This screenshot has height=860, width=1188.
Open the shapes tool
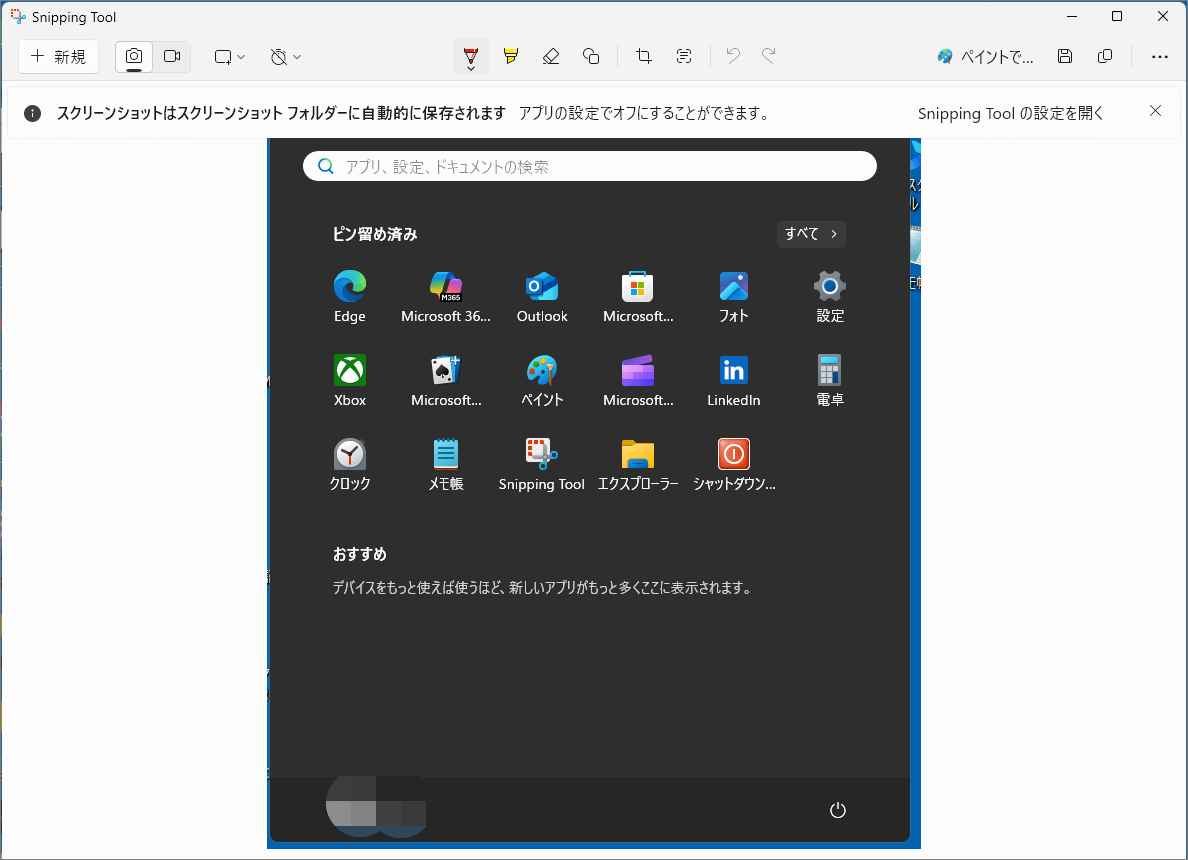[x=591, y=57]
